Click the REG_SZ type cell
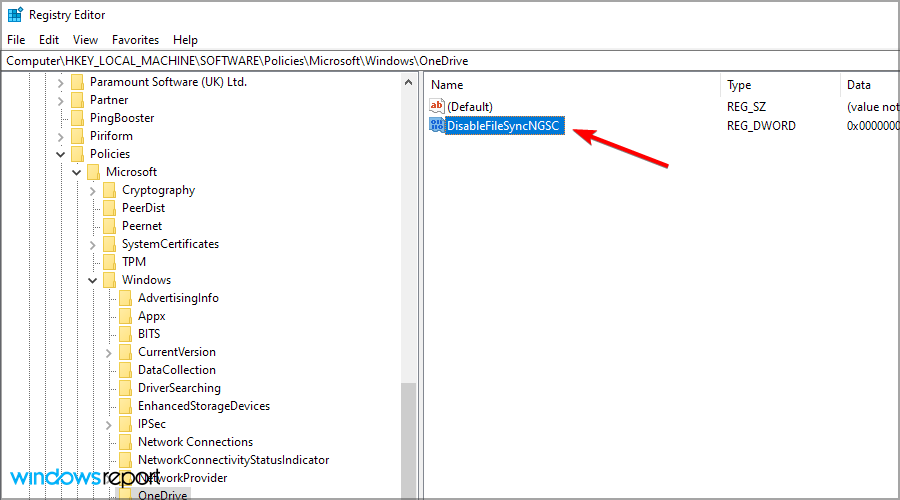This screenshot has width=900, height=500. pyautogui.click(x=746, y=107)
